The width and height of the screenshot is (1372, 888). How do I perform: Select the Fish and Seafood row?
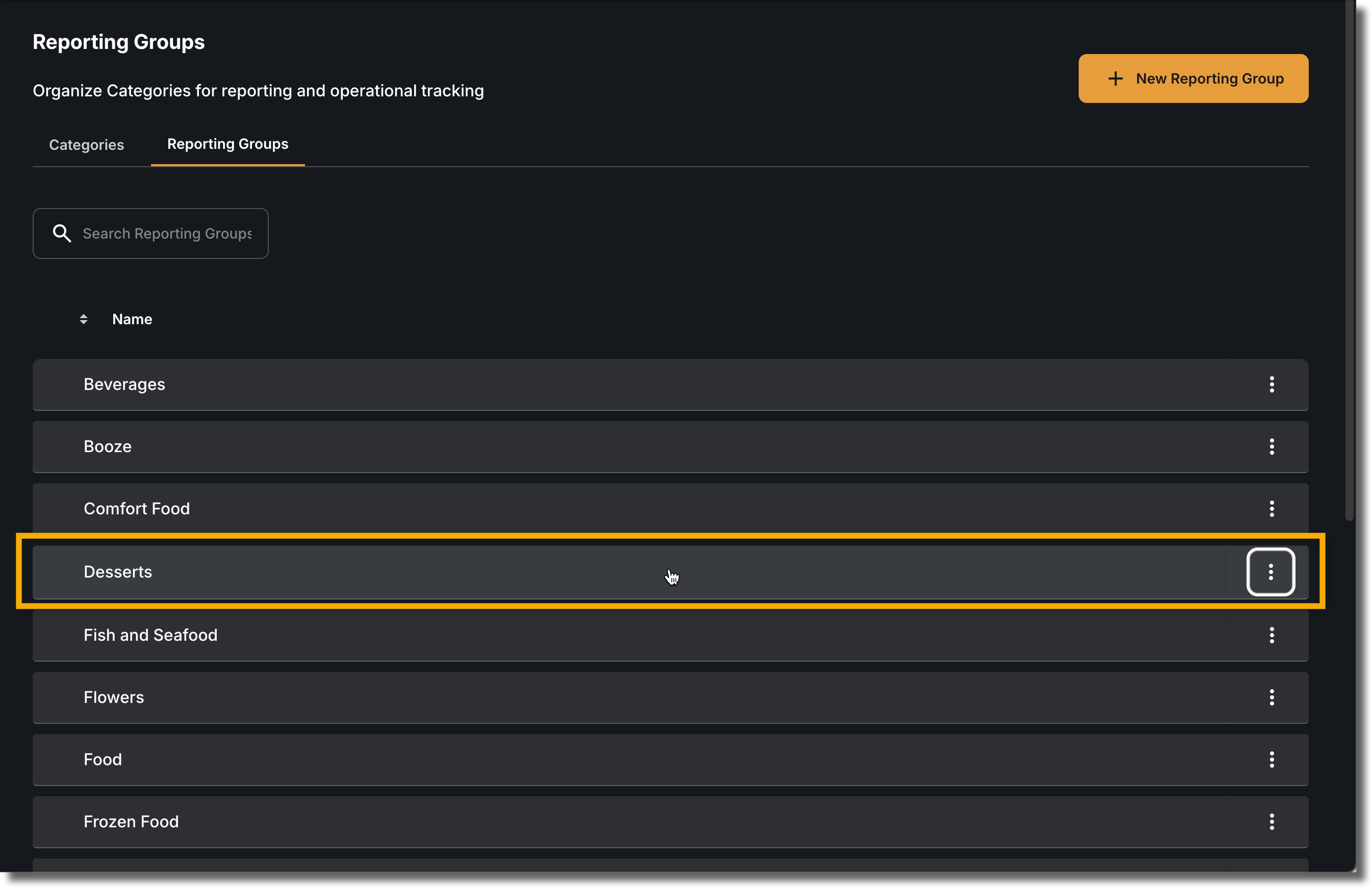(670, 635)
